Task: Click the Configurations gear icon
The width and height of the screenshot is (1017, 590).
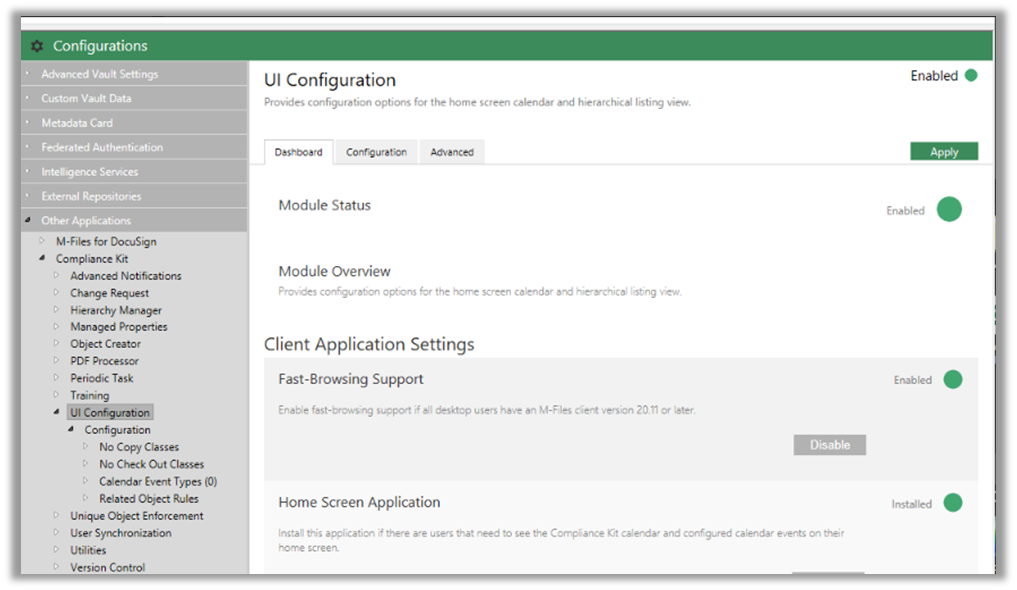Action: point(37,46)
